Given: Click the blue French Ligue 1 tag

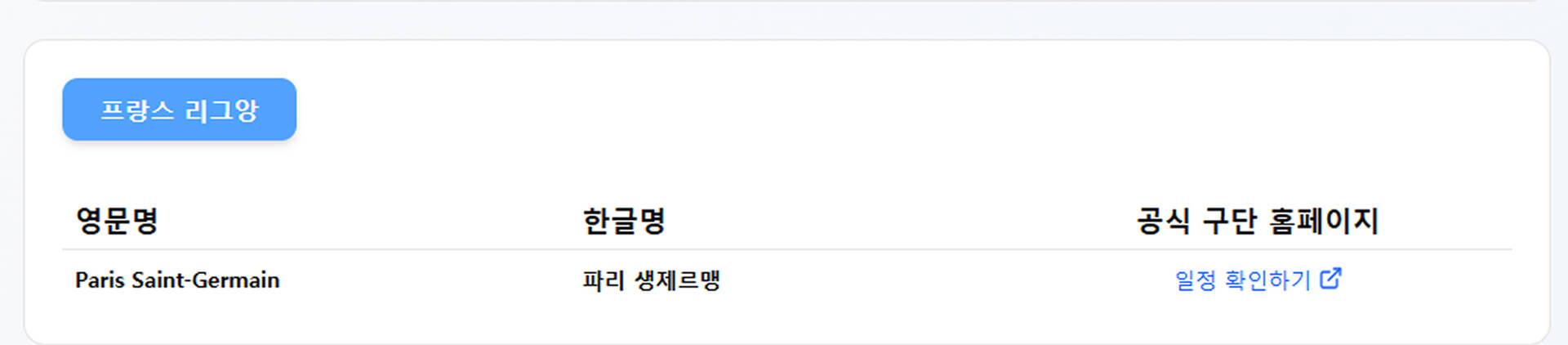Looking at the screenshot, I should click(180, 110).
